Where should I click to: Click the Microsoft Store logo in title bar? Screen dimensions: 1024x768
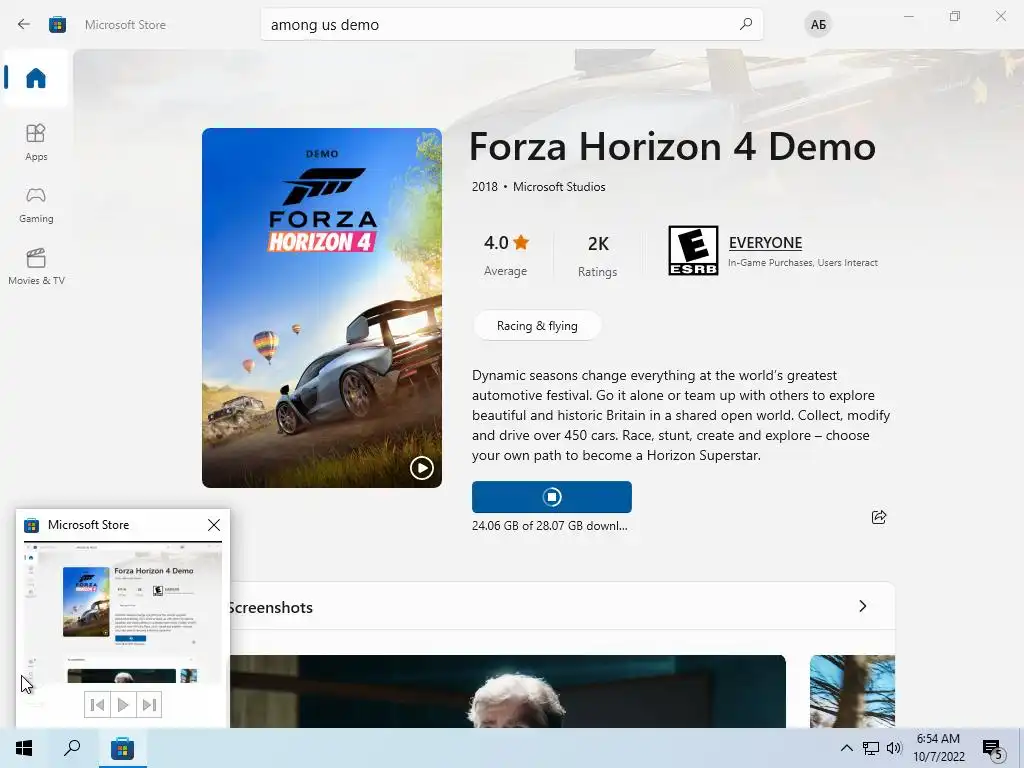point(57,24)
